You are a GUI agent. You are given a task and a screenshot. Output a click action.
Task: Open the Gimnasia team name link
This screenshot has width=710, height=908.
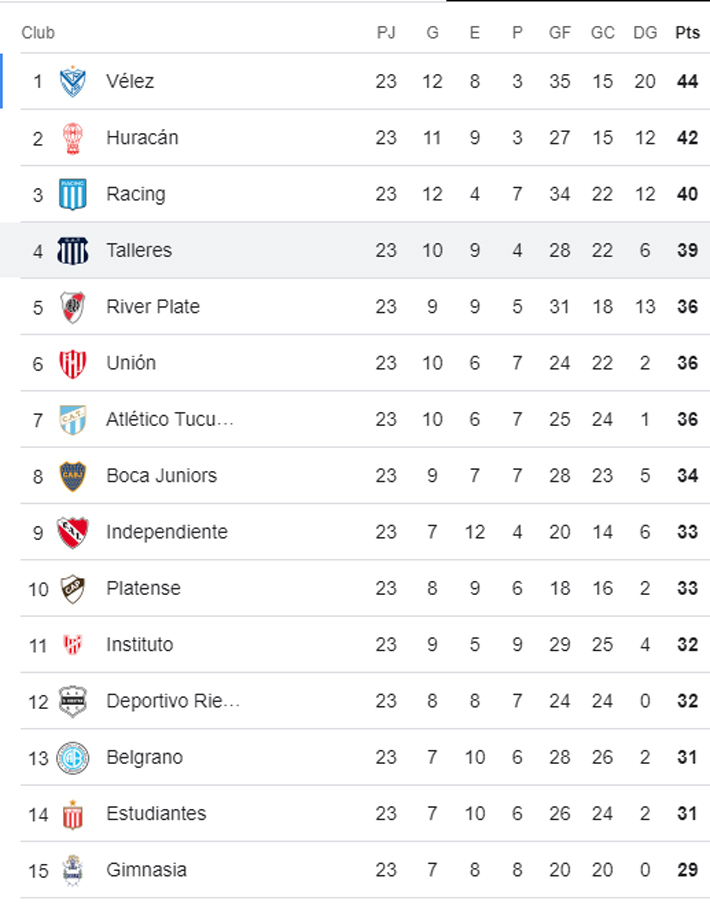pyautogui.click(x=146, y=870)
